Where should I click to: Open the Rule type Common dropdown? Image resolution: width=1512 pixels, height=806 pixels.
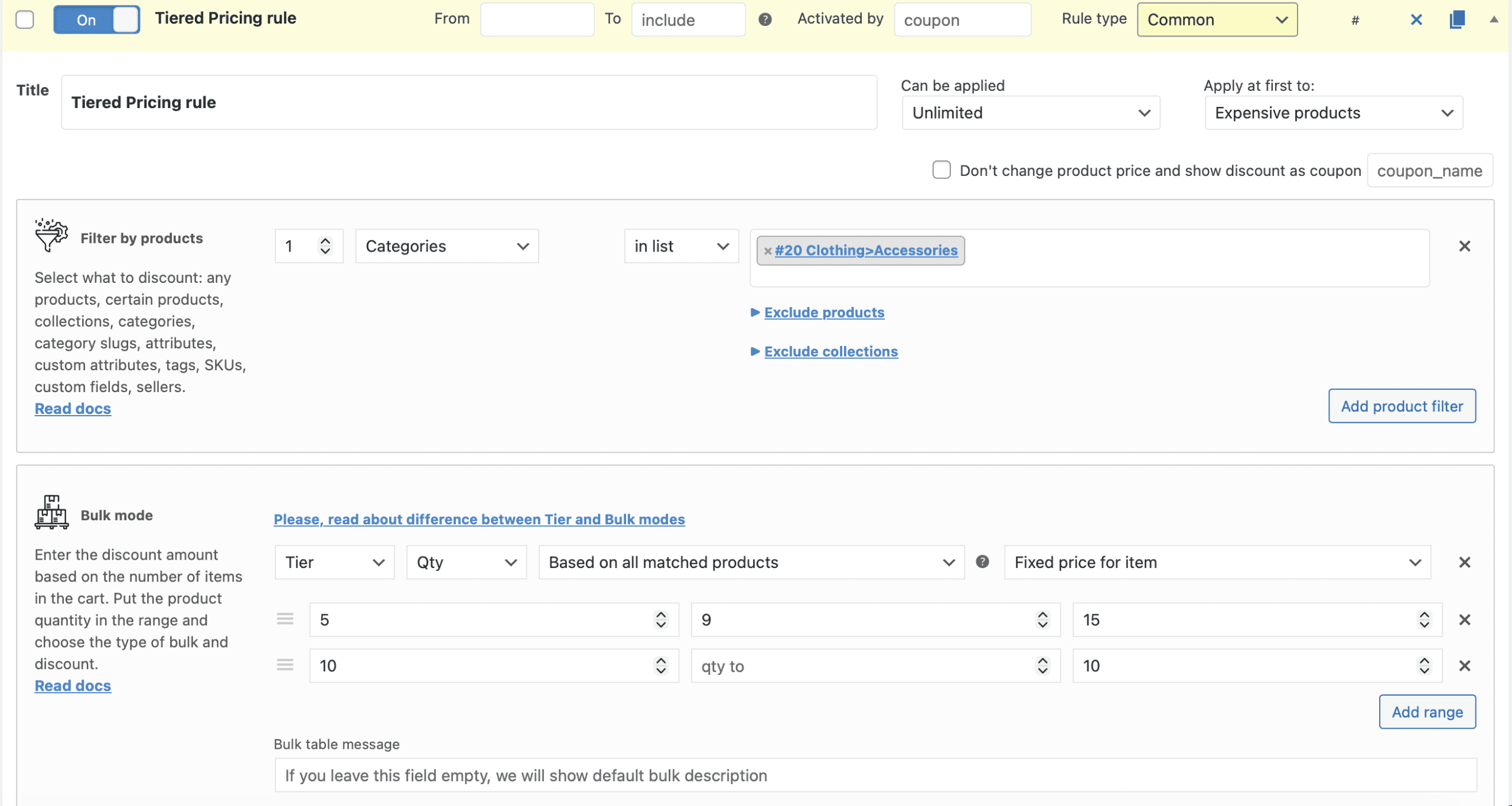coord(1217,19)
